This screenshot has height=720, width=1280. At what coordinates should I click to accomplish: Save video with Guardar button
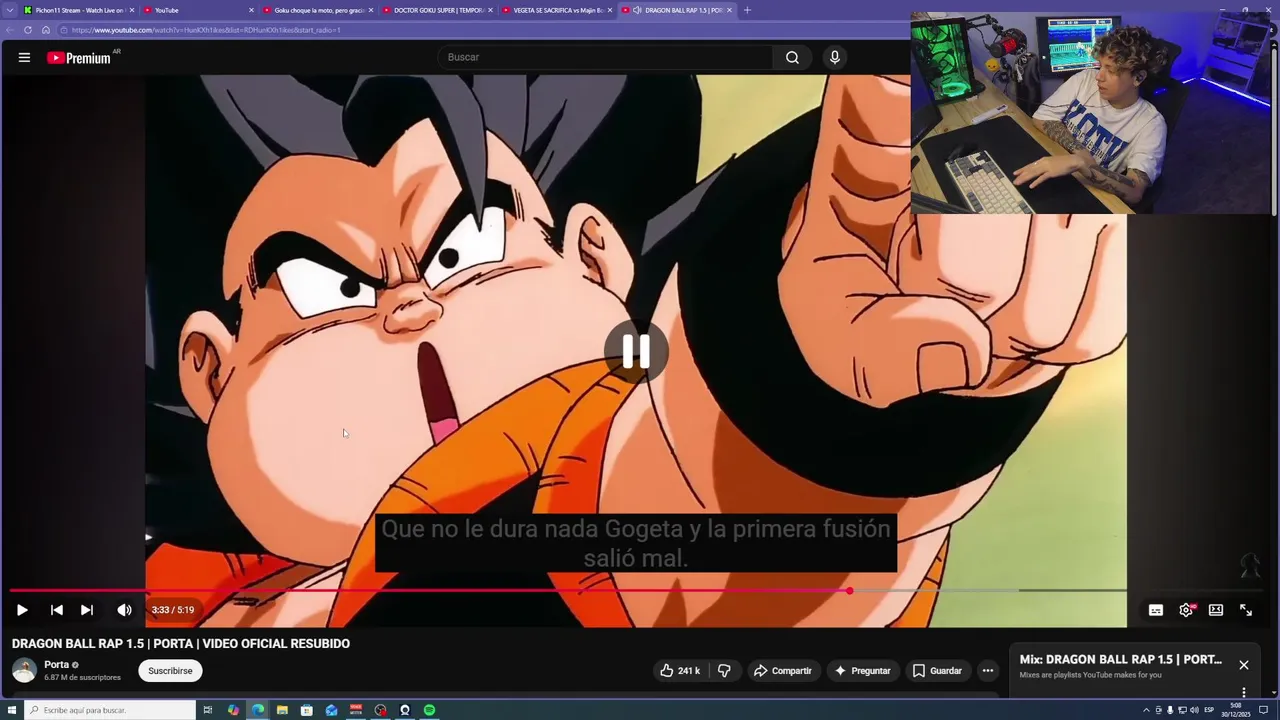937,671
